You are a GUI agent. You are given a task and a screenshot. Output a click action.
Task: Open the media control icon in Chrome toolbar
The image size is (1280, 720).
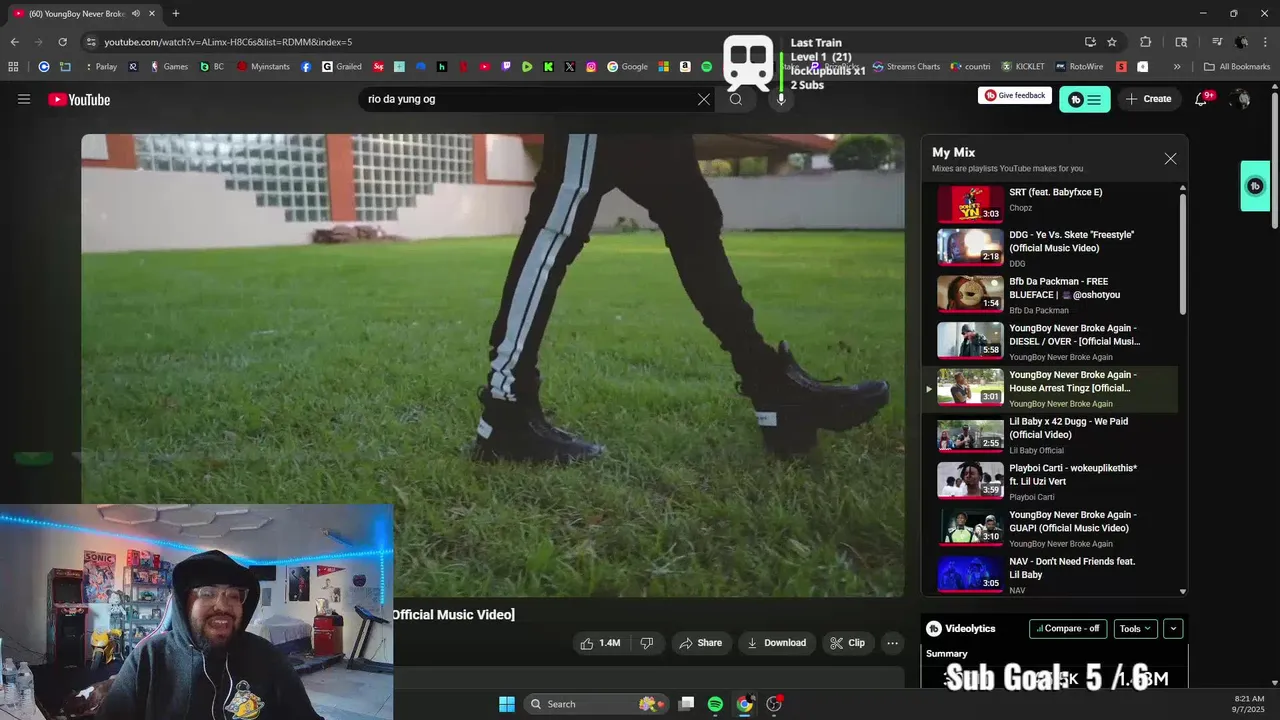[1217, 42]
